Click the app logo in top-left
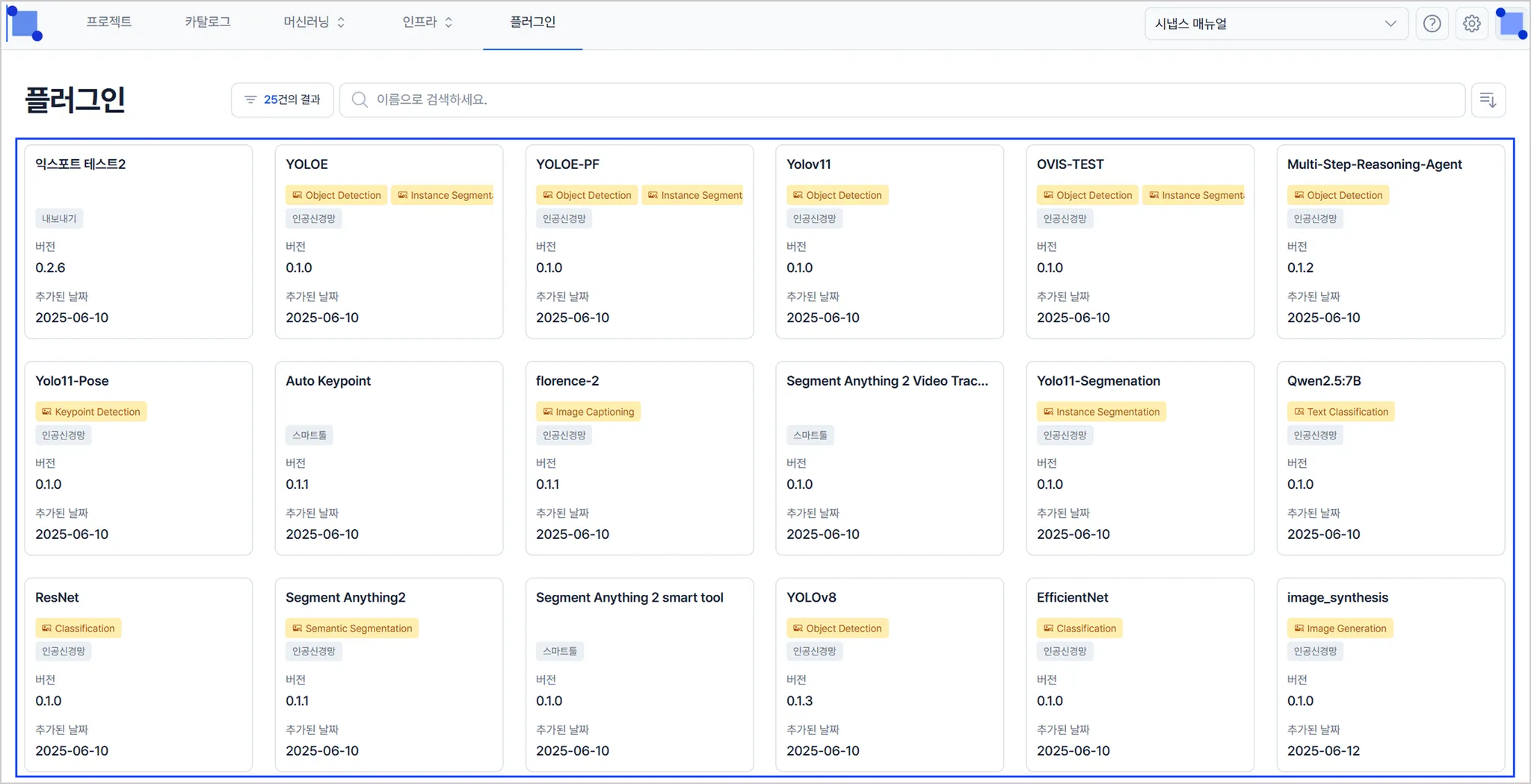This screenshot has width=1531, height=784. (25, 23)
